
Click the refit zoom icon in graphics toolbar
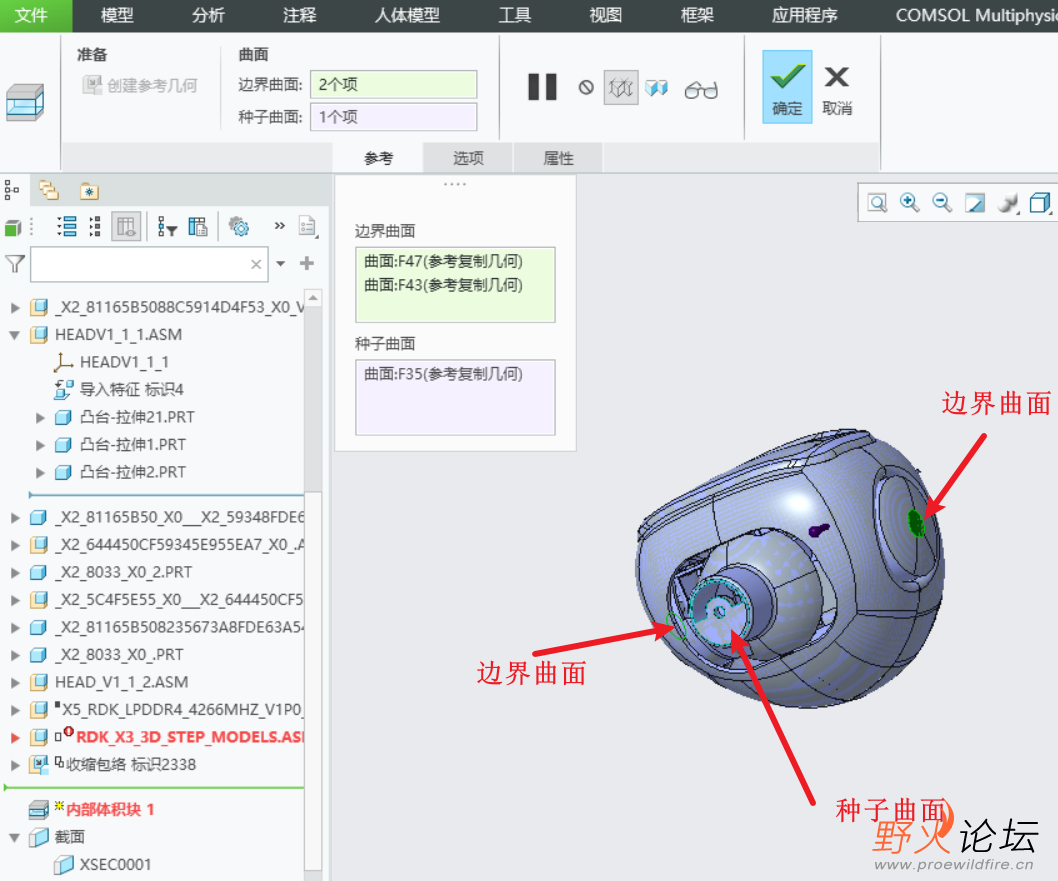click(877, 202)
